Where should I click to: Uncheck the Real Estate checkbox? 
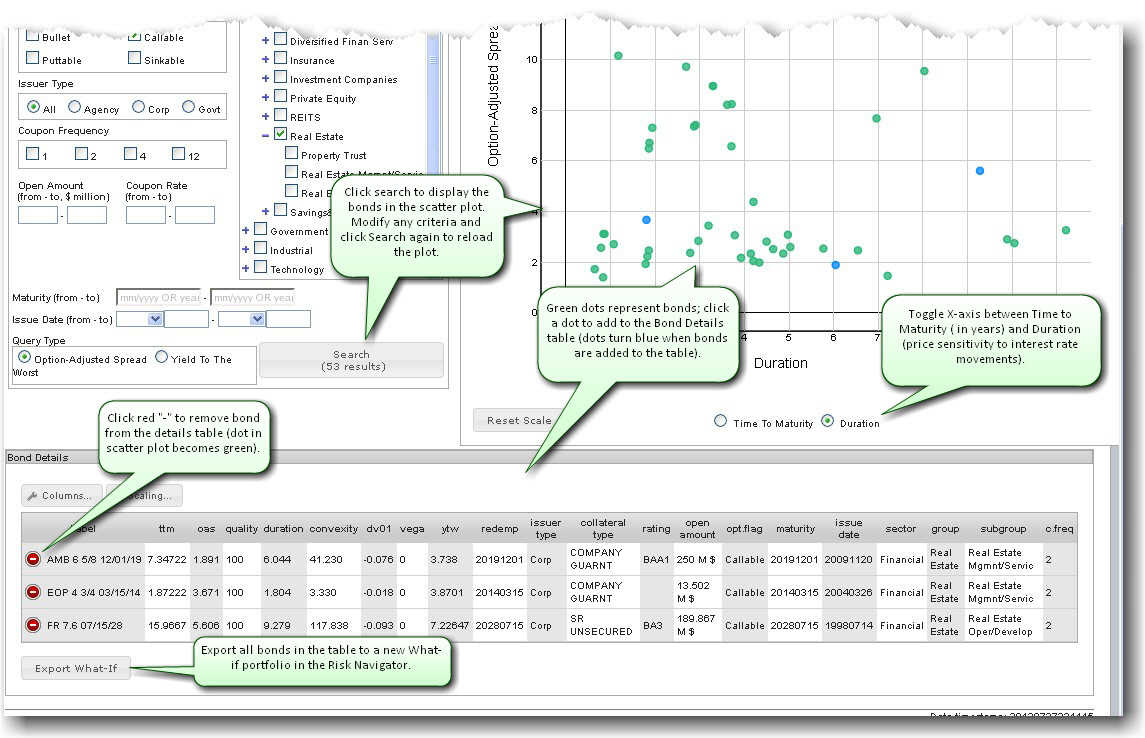point(281,135)
